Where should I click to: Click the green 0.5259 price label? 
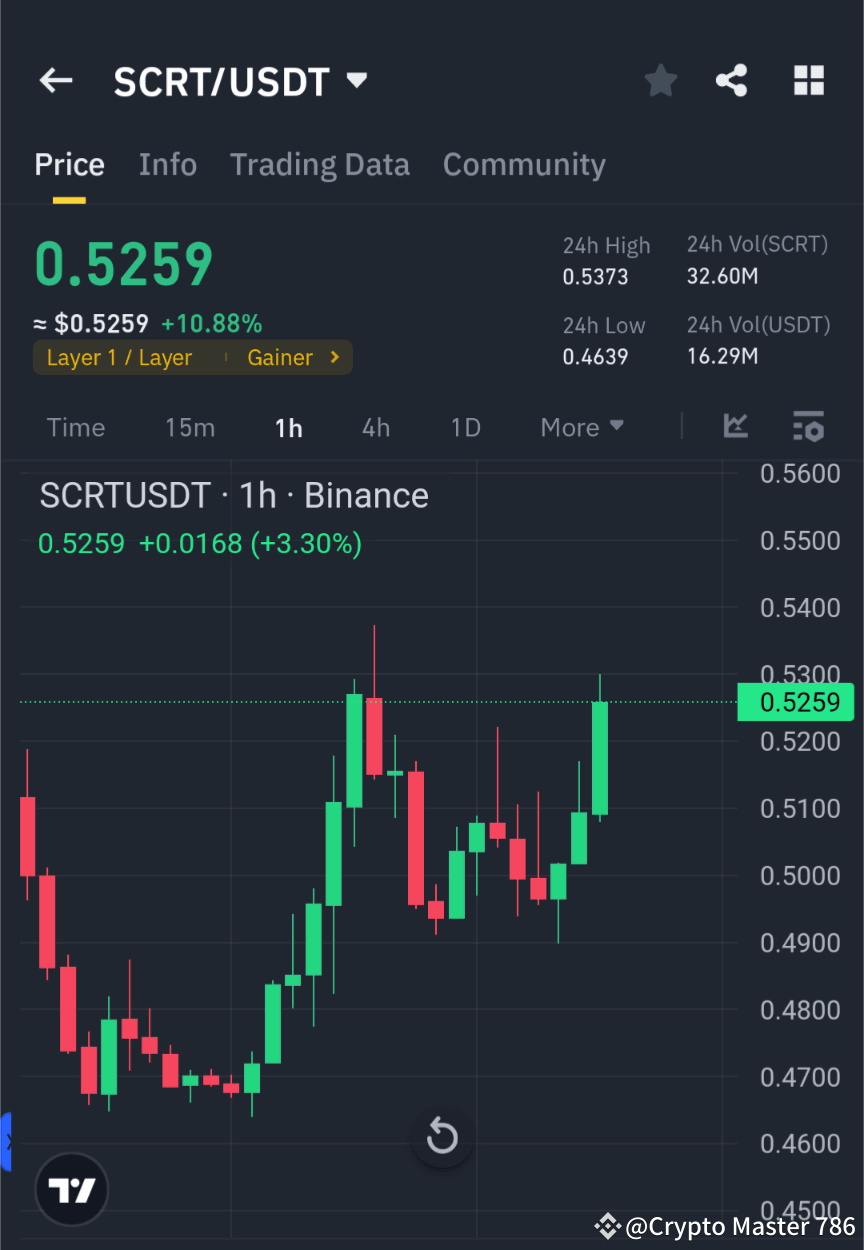[795, 702]
